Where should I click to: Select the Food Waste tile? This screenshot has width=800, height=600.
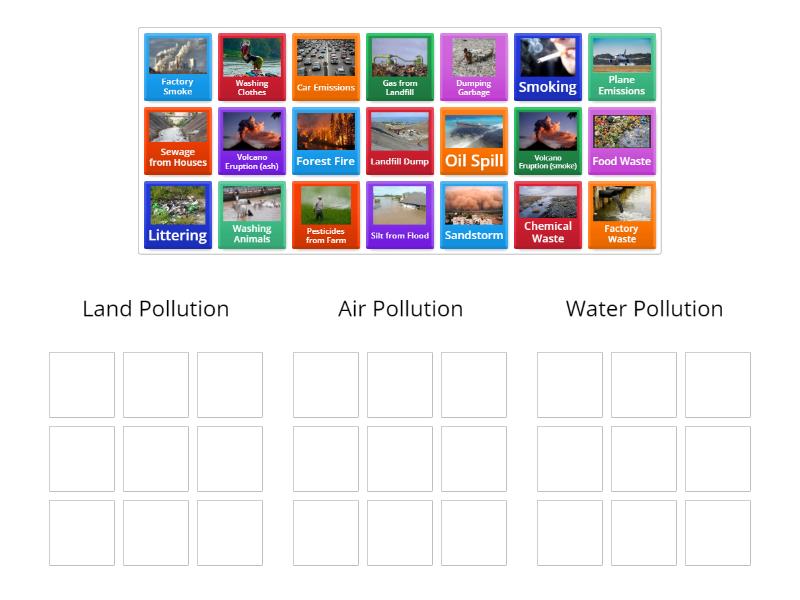pos(621,140)
